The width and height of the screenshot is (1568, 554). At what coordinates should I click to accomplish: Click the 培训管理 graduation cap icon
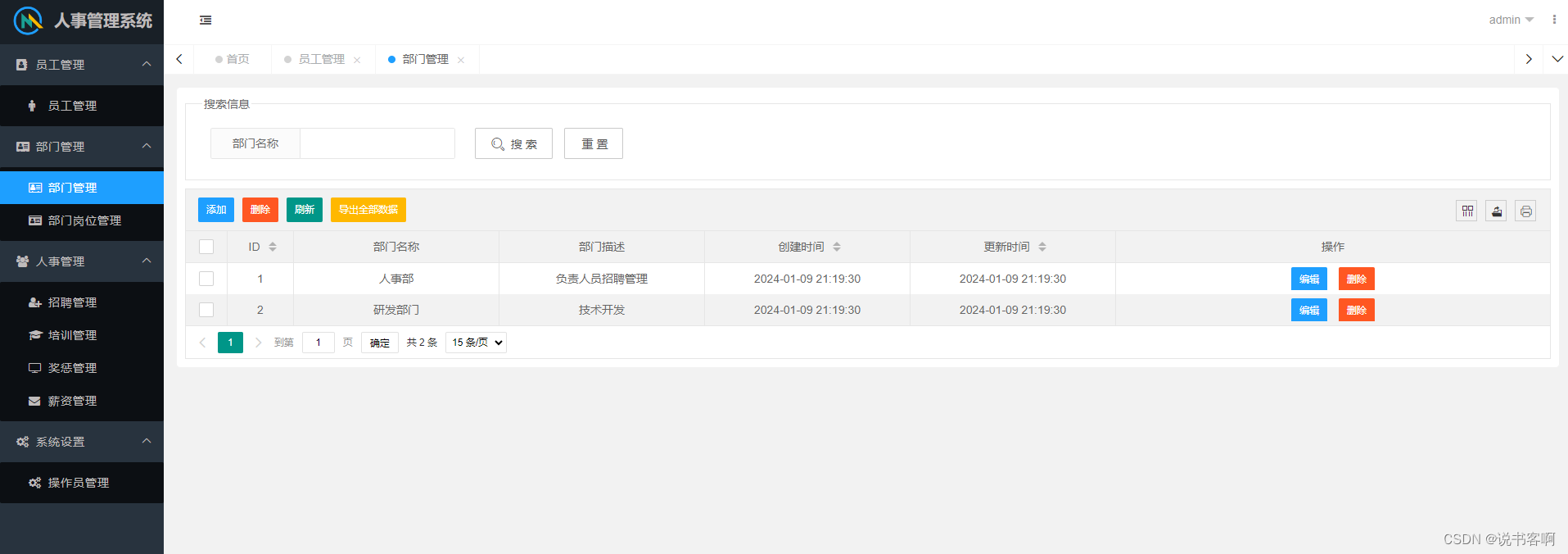click(x=35, y=335)
